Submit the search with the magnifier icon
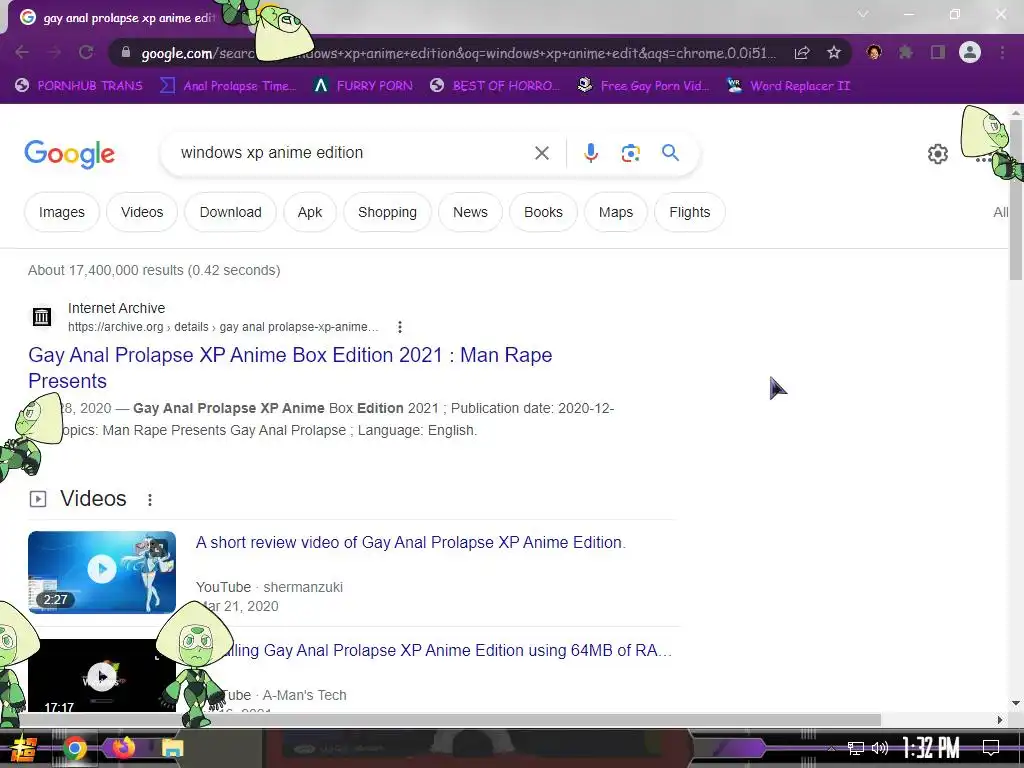The height and width of the screenshot is (768, 1024). point(670,153)
